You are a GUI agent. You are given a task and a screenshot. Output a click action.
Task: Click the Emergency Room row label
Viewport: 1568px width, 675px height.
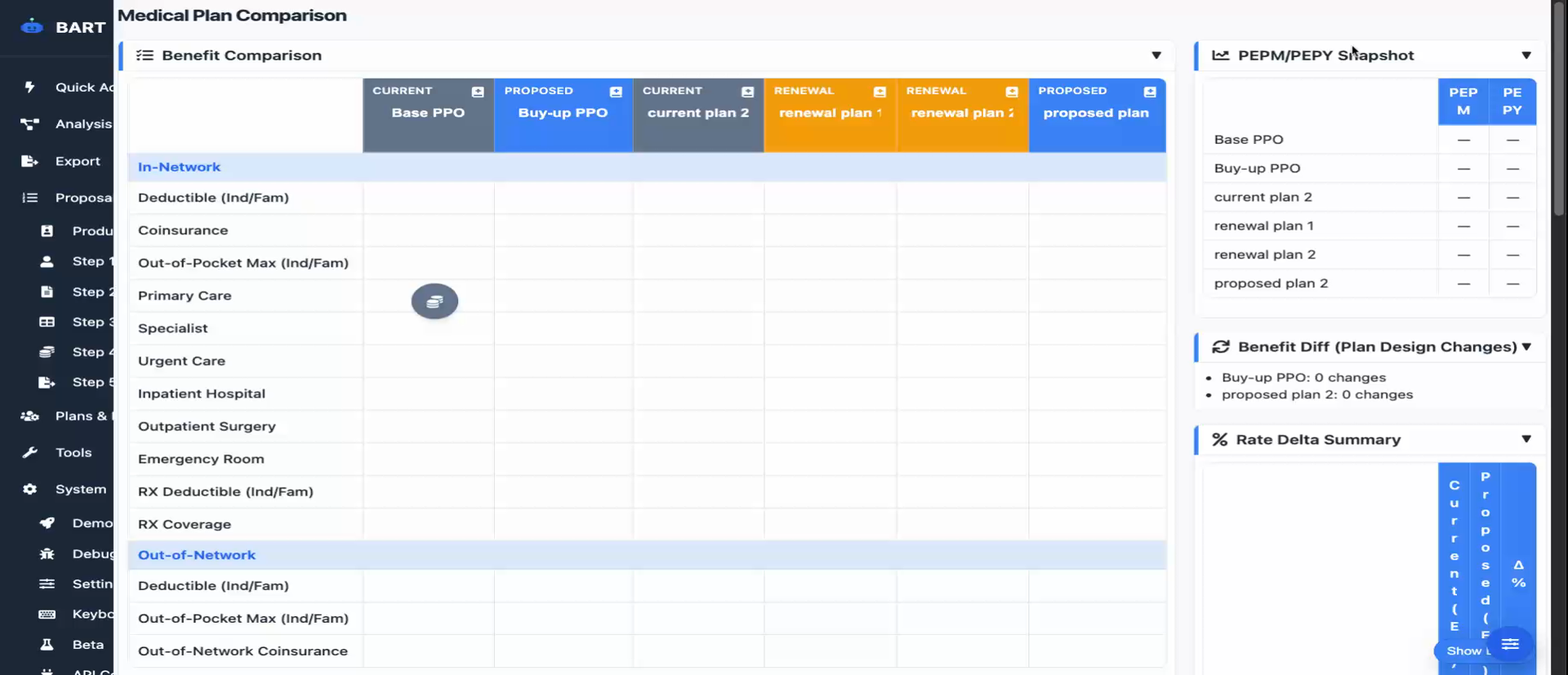coord(201,459)
